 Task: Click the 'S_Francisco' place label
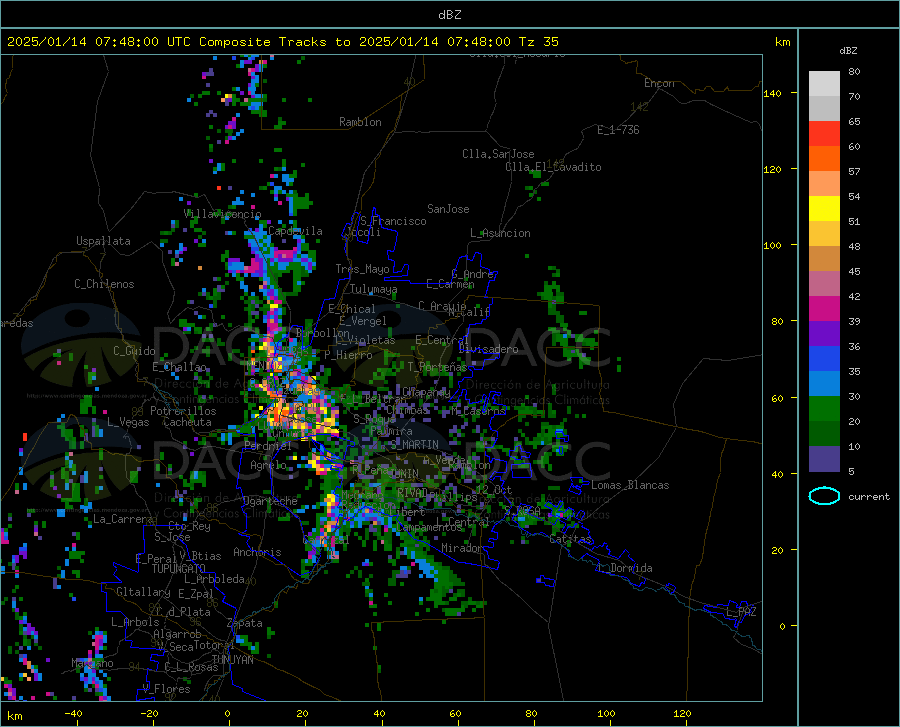pos(393,221)
